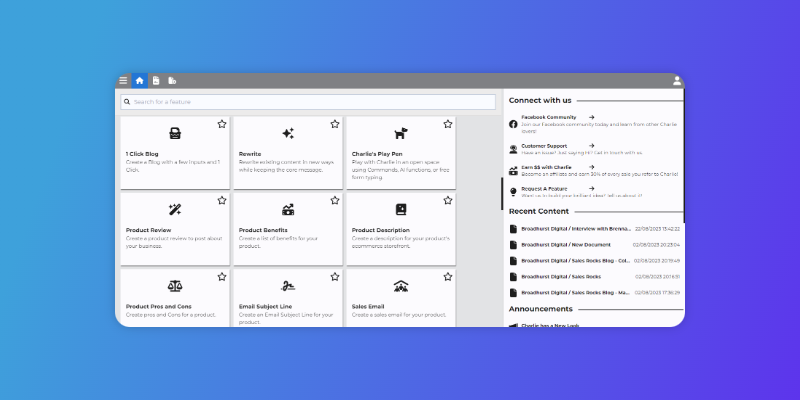
Task: Favorite the Rewrite card
Action: coord(335,124)
